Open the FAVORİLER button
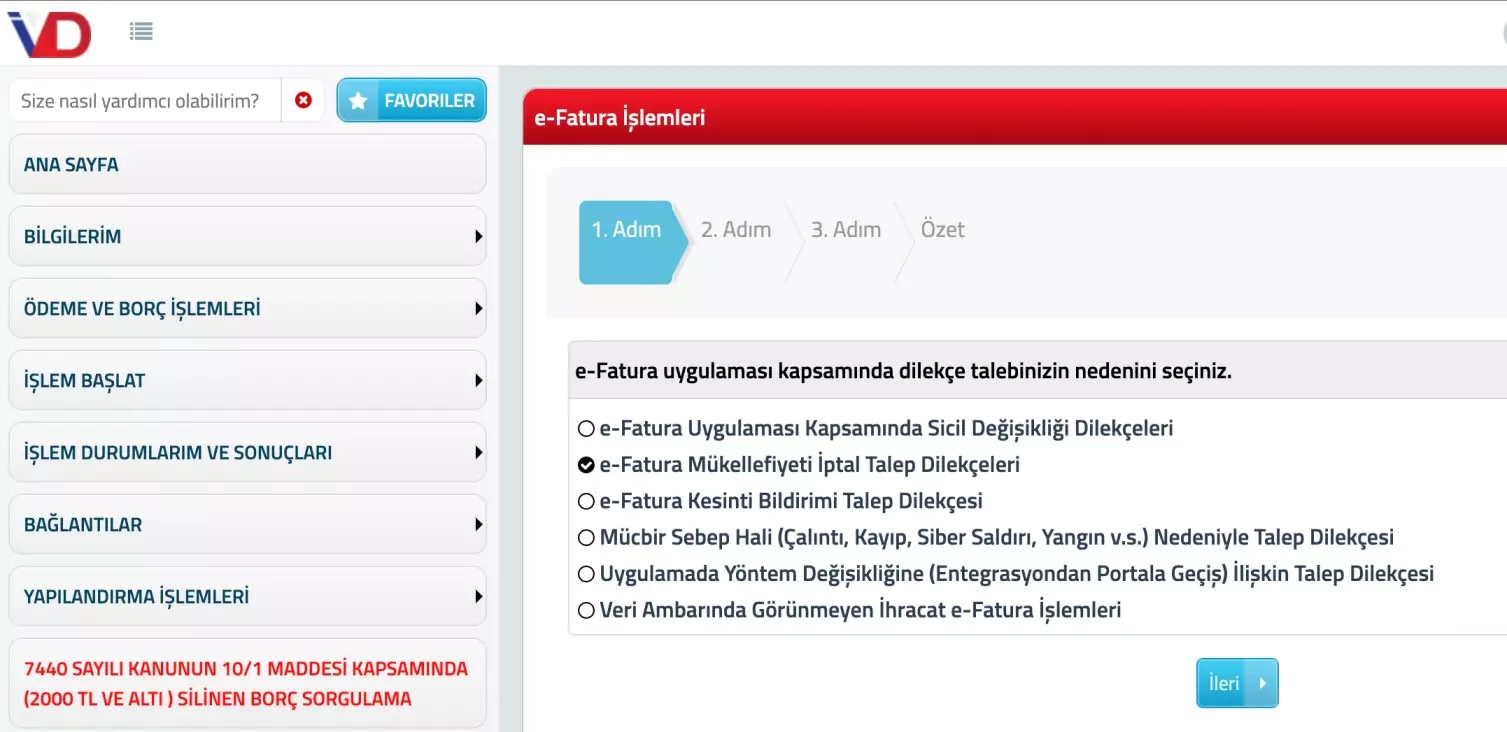The image size is (1507, 732). [412, 100]
